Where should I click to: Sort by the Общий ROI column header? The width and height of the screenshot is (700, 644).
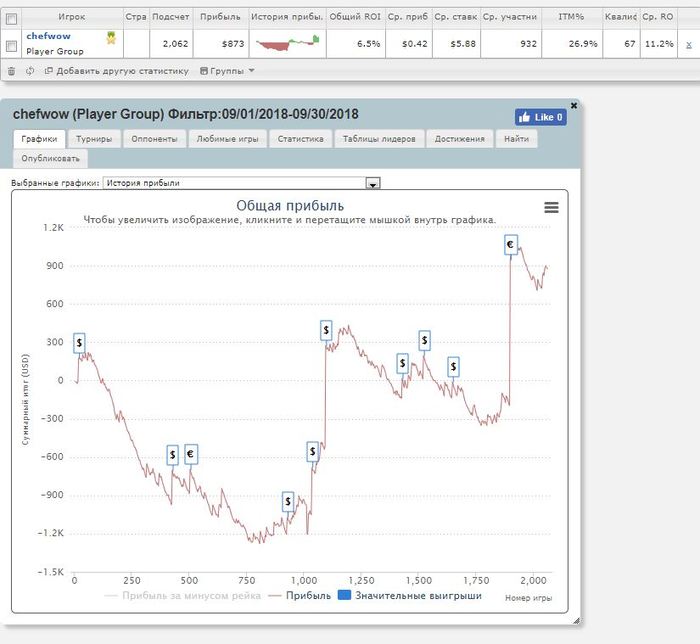tap(355, 17)
